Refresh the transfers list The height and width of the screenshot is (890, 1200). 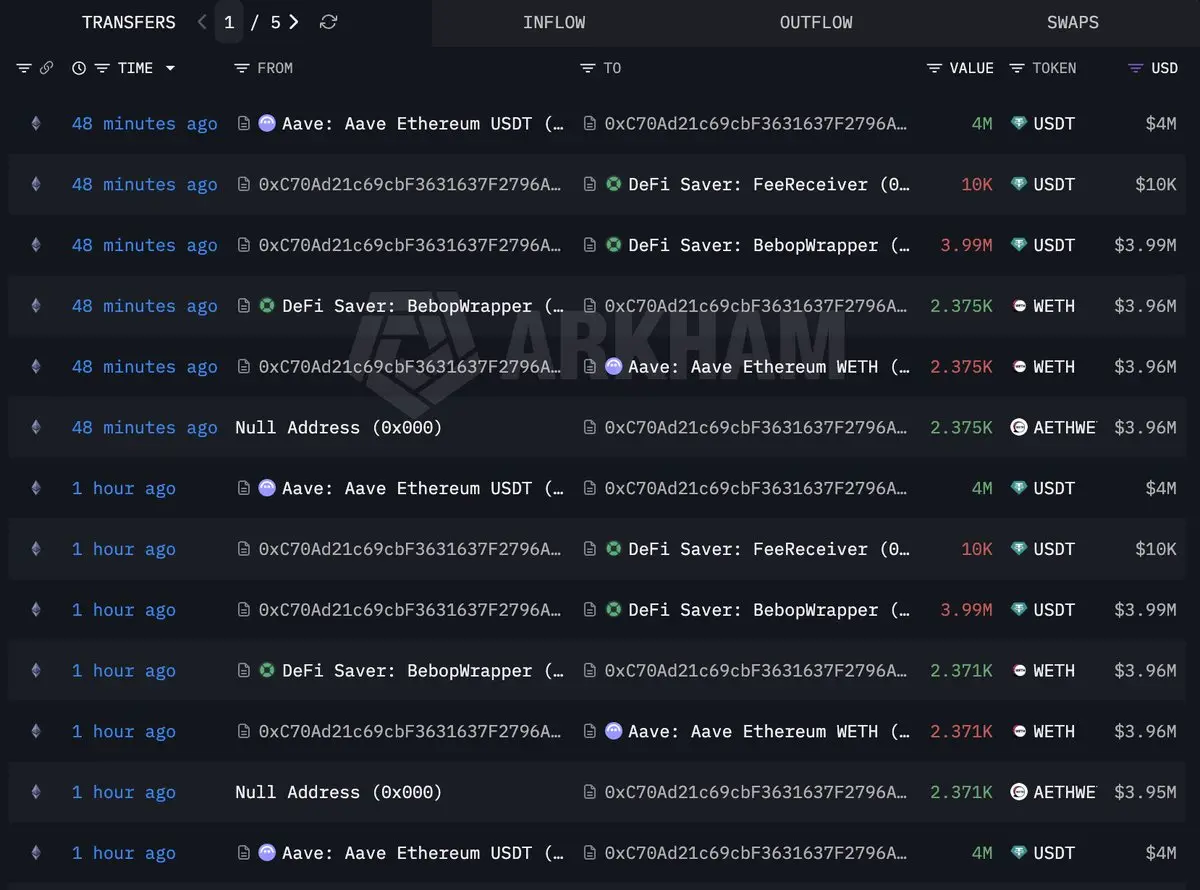click(x=328, y=22)
